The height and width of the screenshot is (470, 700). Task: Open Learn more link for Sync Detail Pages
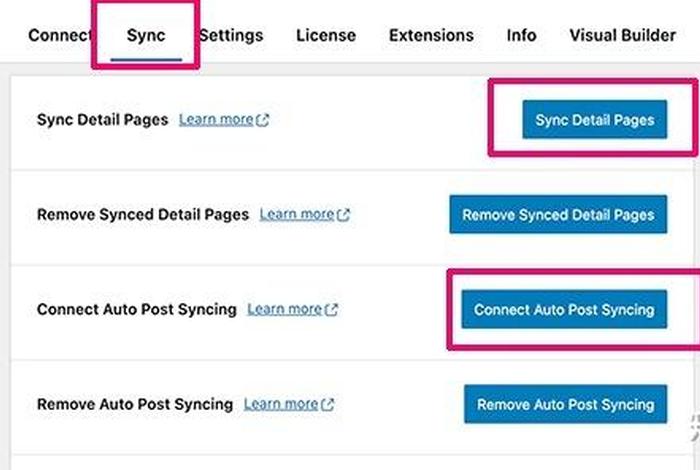[216, 120]
